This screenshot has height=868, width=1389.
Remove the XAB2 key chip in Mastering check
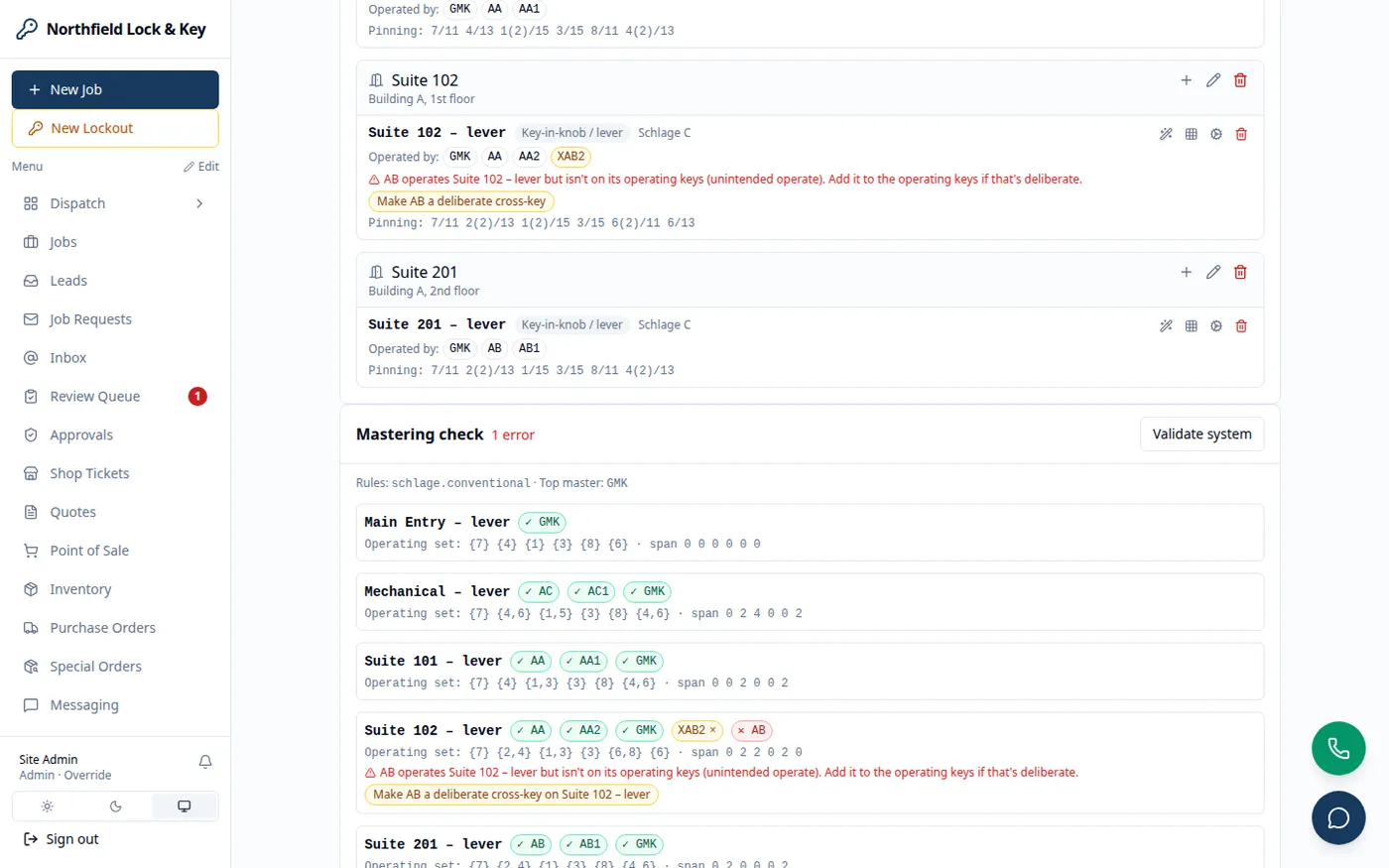click(712, 730)
